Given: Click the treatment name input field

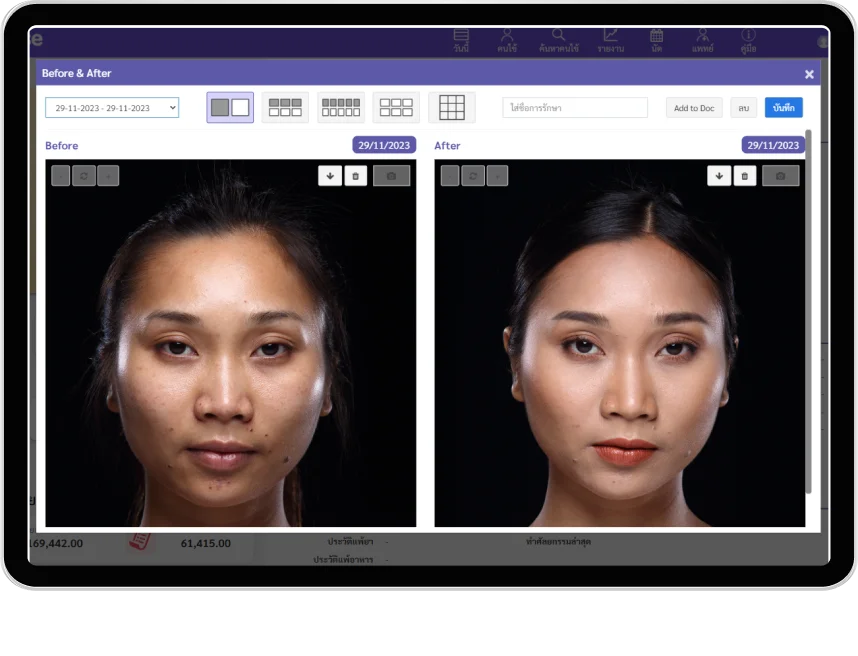Looking at the screenshot, I should tap(575, 108).
